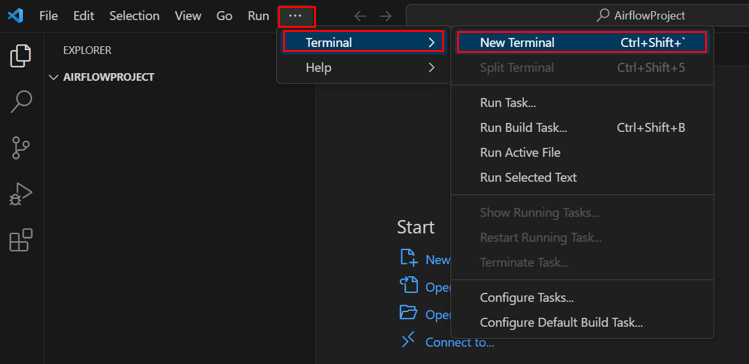This screenshot has width=749, height=364.
Task: Select Terminate Task... entry
Action: coord(582,263)
